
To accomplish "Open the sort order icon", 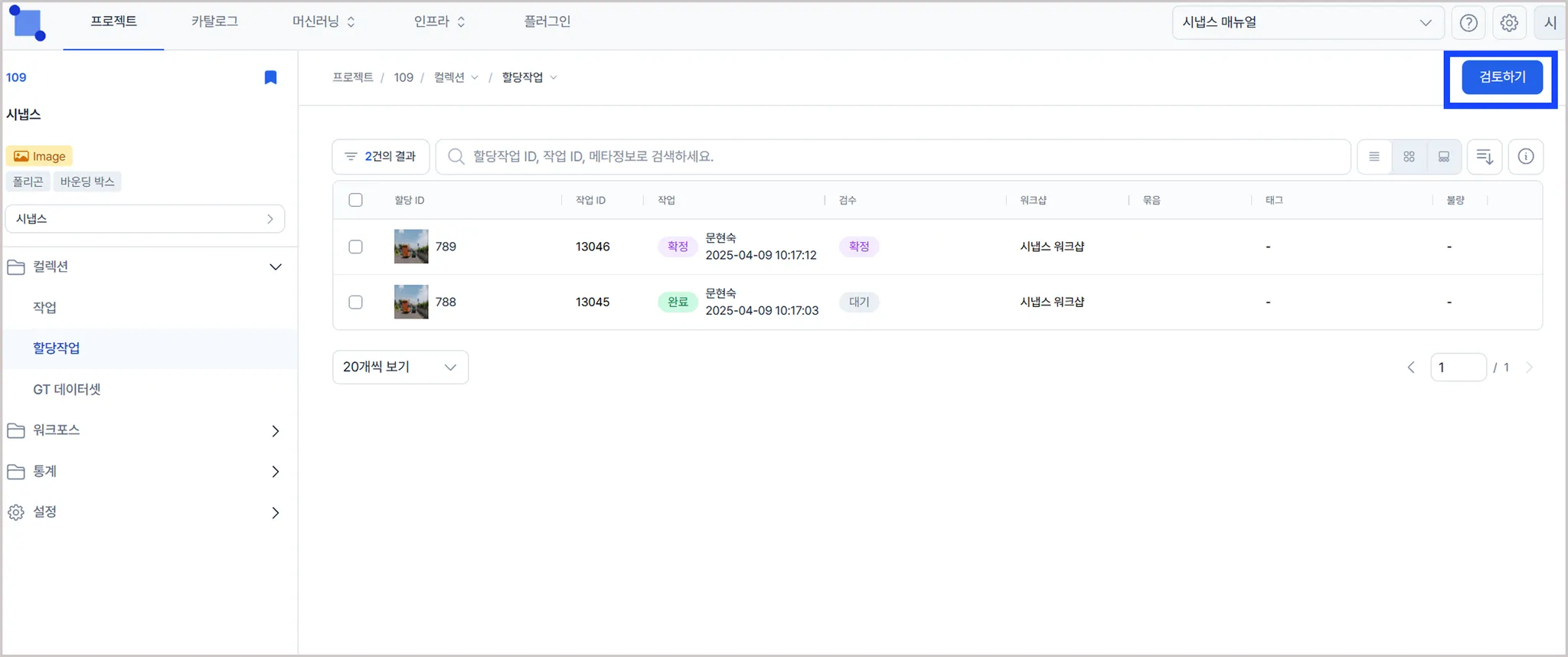I will coord(1485,156).
